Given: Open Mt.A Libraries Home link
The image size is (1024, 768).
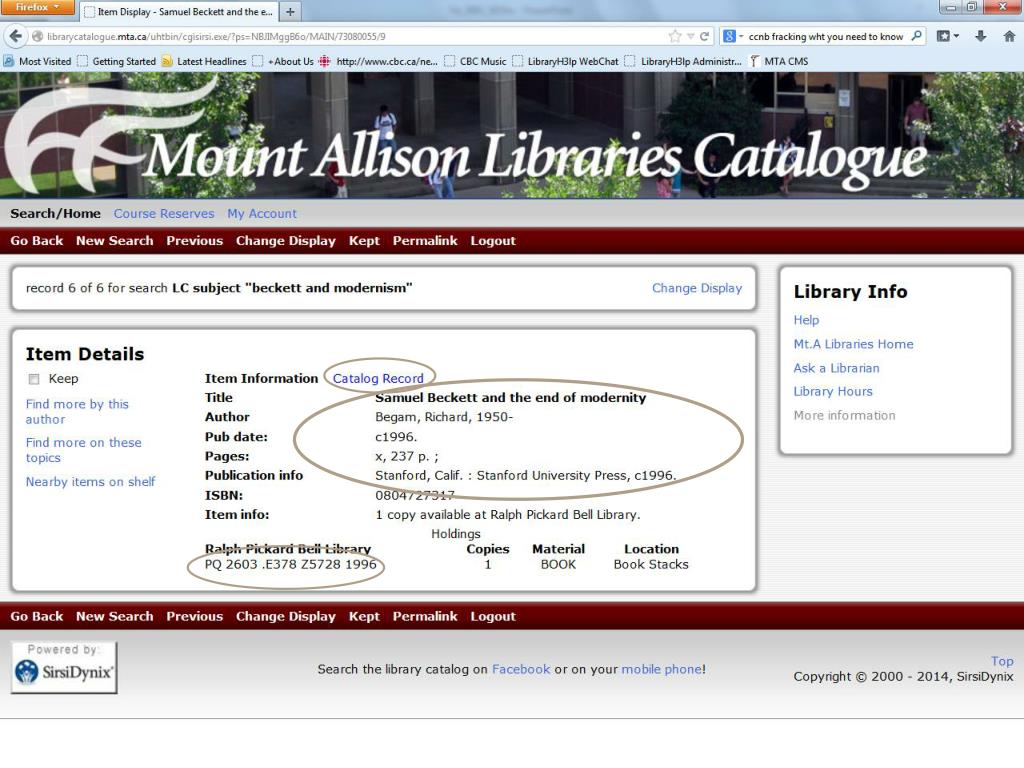Looking at the screenshot, I should coord(853,344).
